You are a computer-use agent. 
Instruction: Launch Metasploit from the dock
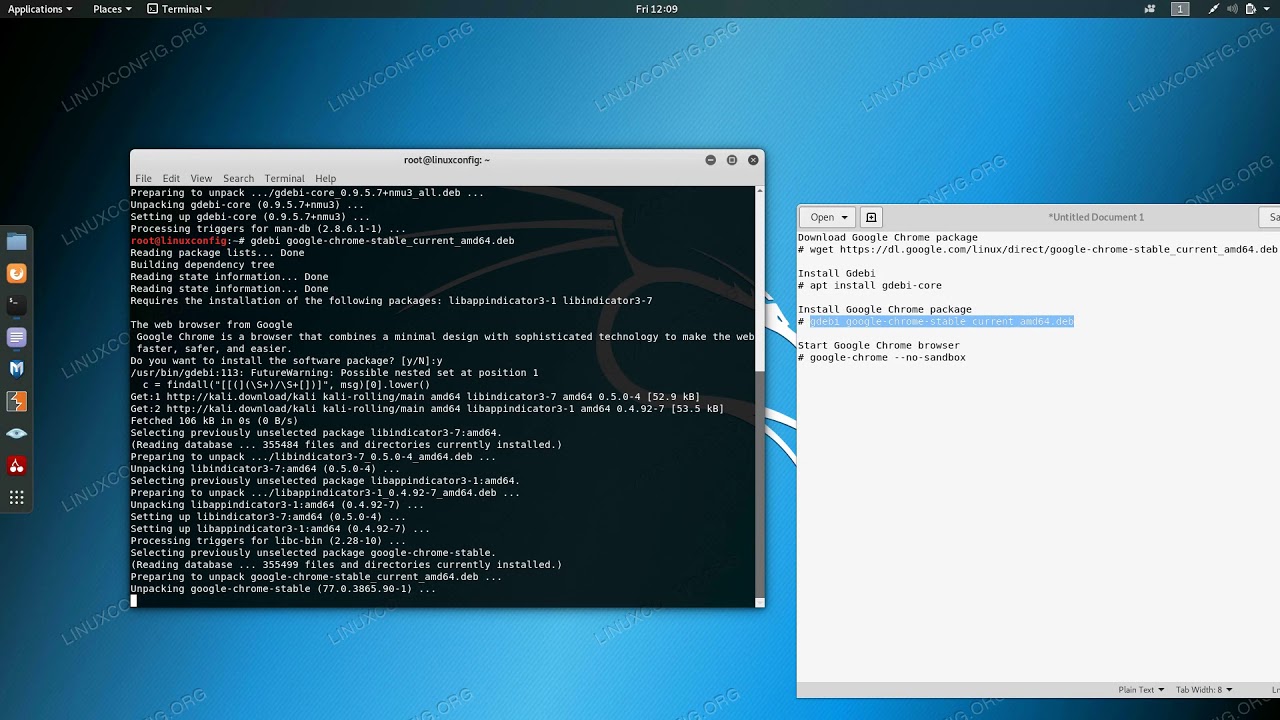click(x=16, y=369)
